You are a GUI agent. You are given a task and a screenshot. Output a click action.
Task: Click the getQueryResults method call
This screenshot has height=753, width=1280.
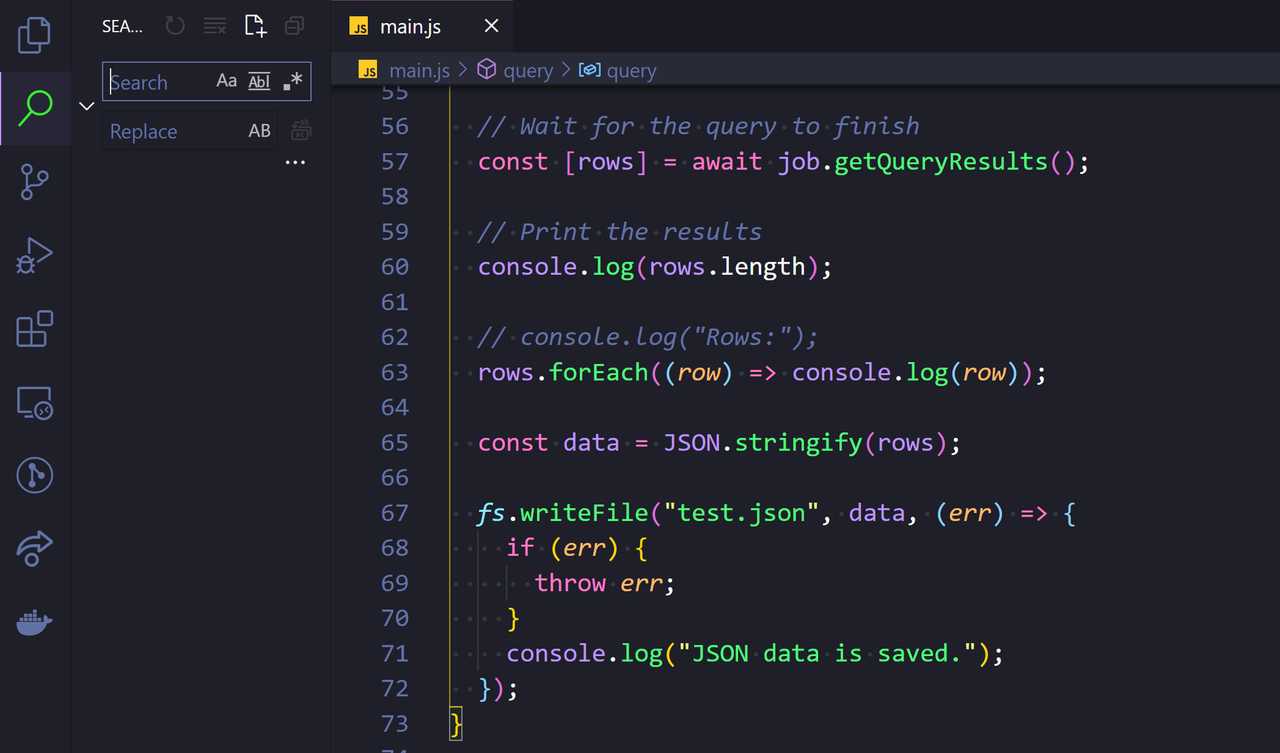pyautogui.click(x=940, y=161)
